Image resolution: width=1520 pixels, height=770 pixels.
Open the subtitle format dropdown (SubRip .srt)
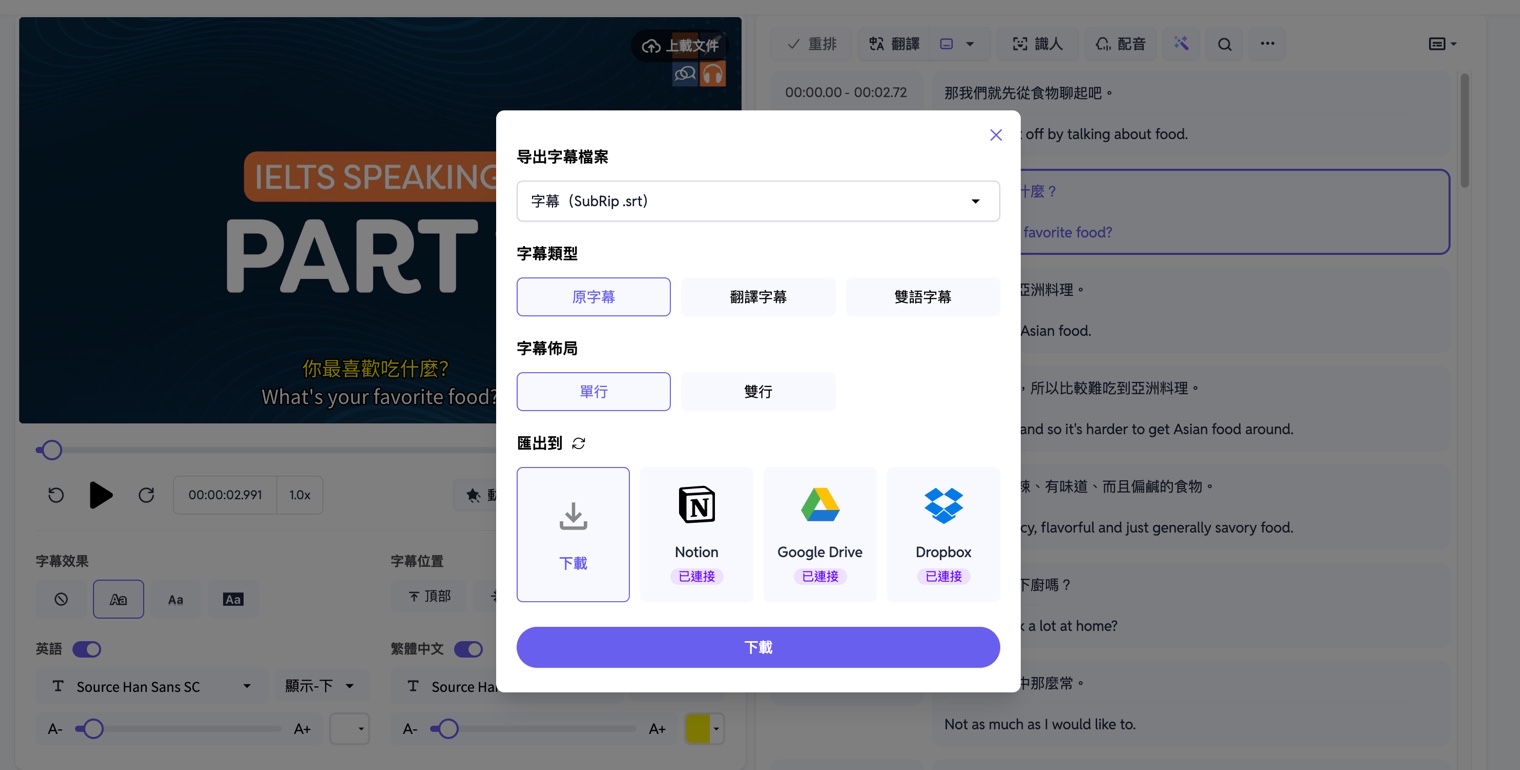(758, 201)
